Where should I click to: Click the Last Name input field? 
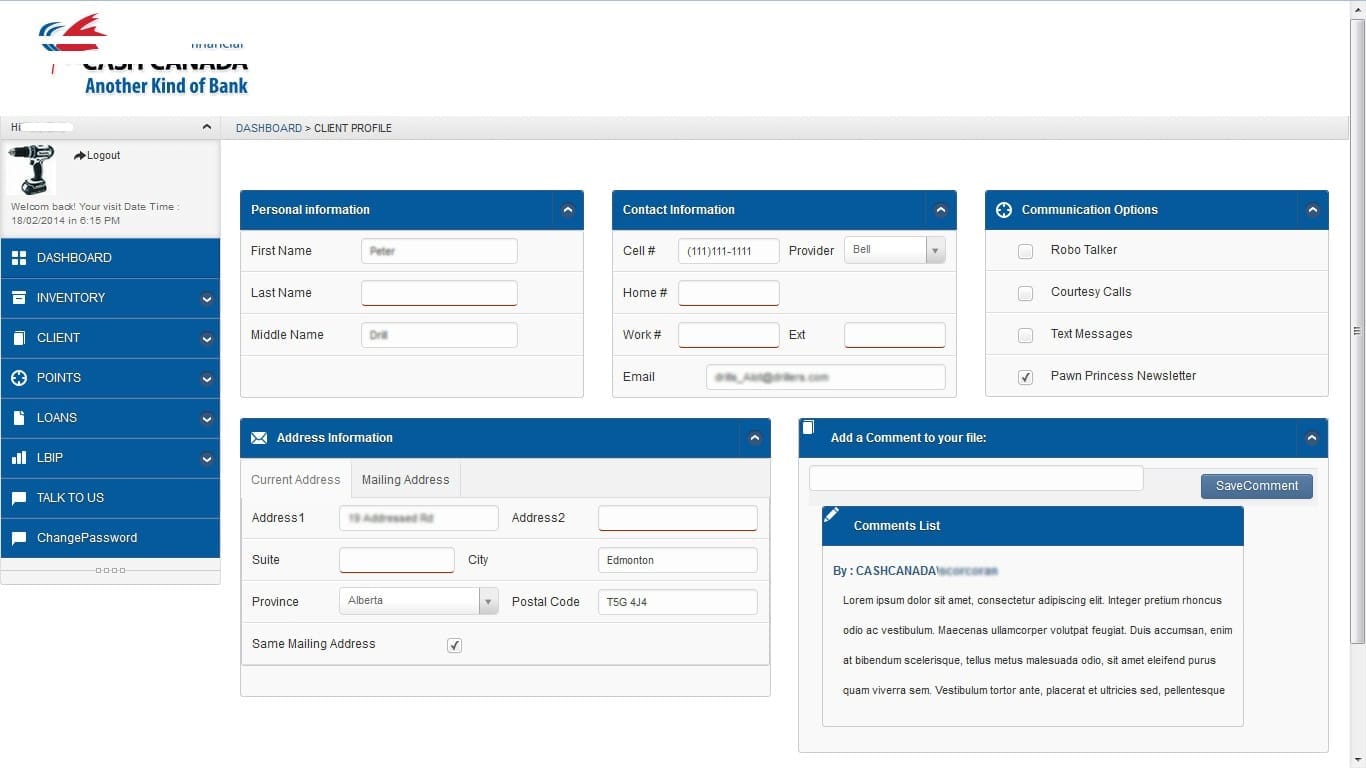click(439, 293)
